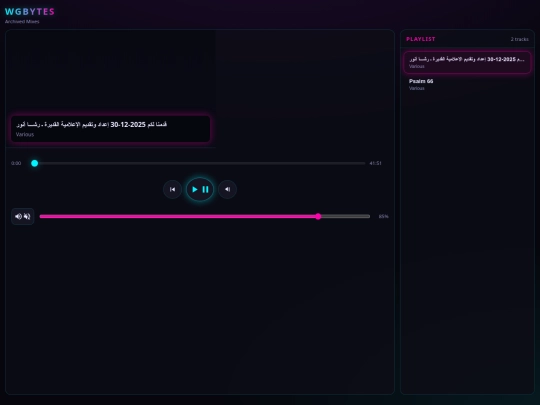Image resolution: width=540 pixels, height=405 pixels.
Task: Mute the audio with the speaker button
Action: pyautogui.click(x=23, y=216)
